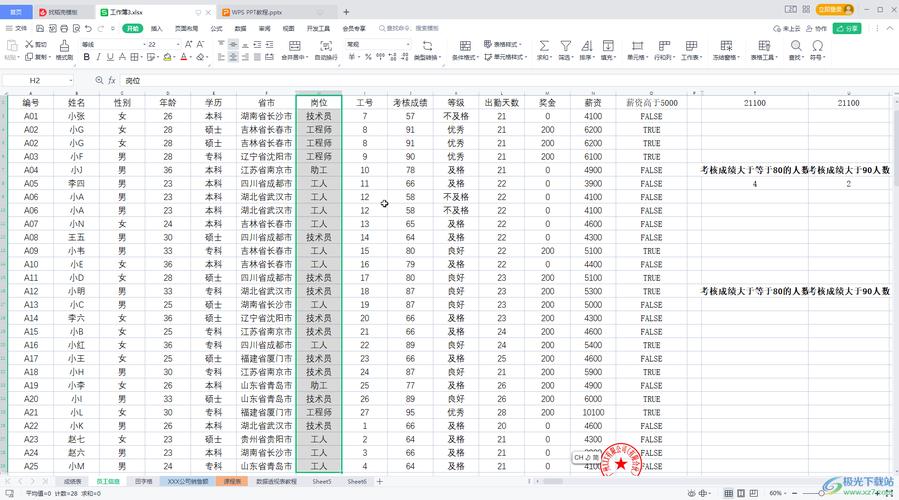Toggle middle vertical alignment
This screenshot has width=899, height=500.
[x=233, y=44]
